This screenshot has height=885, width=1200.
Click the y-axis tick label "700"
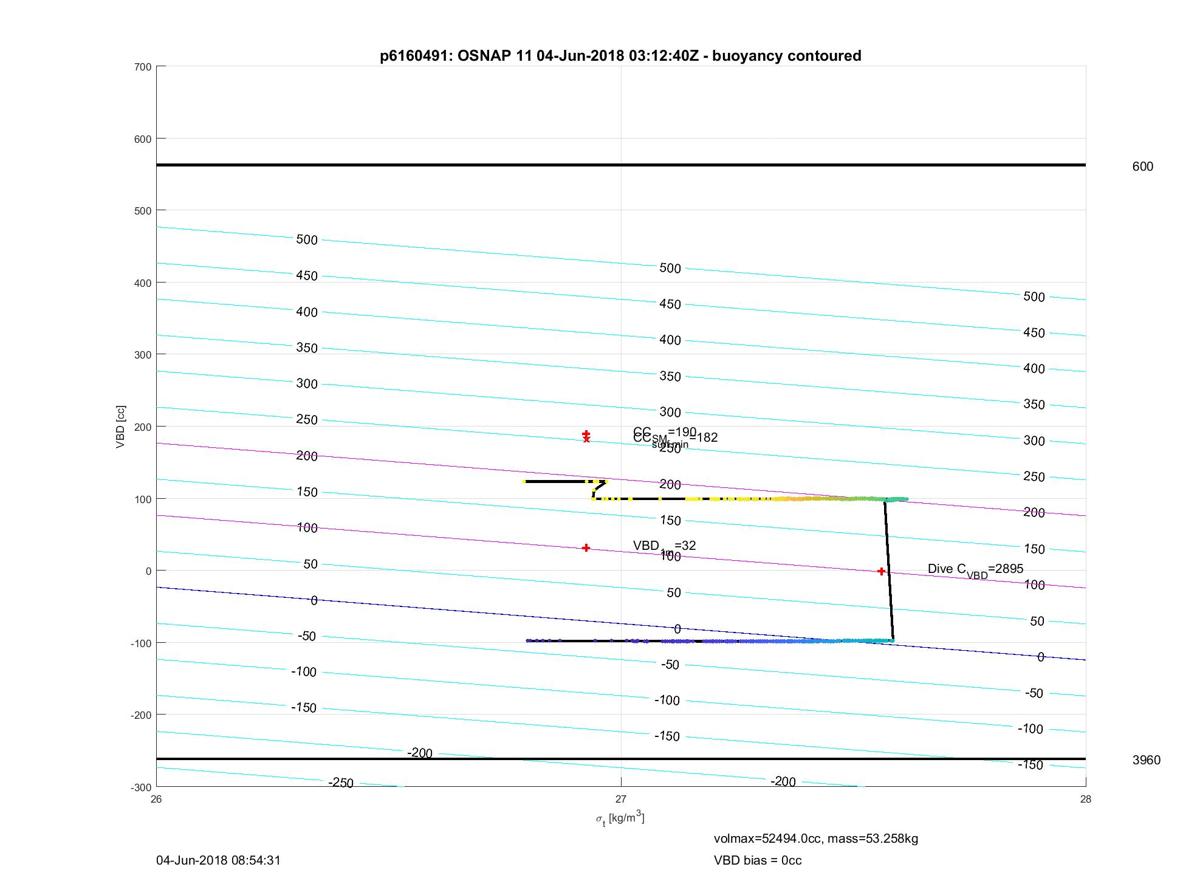tap(142, 67)
